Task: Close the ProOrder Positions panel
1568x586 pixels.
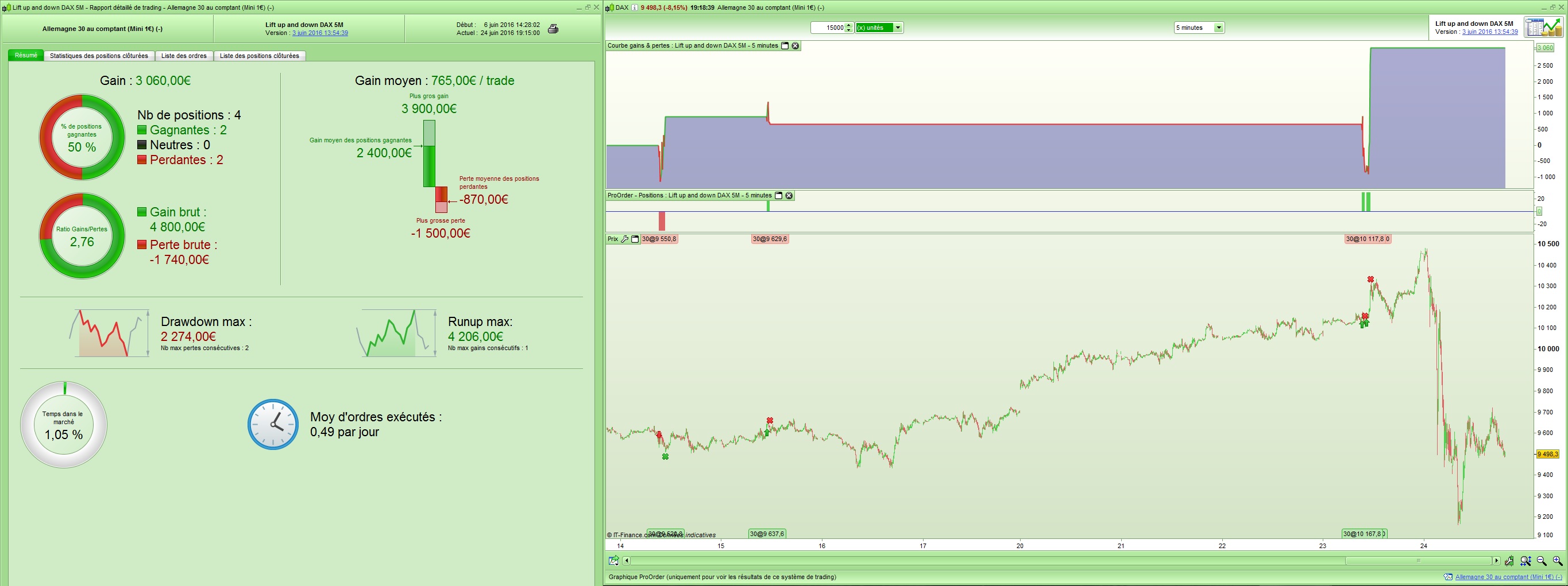Action: tap(789, 195)
